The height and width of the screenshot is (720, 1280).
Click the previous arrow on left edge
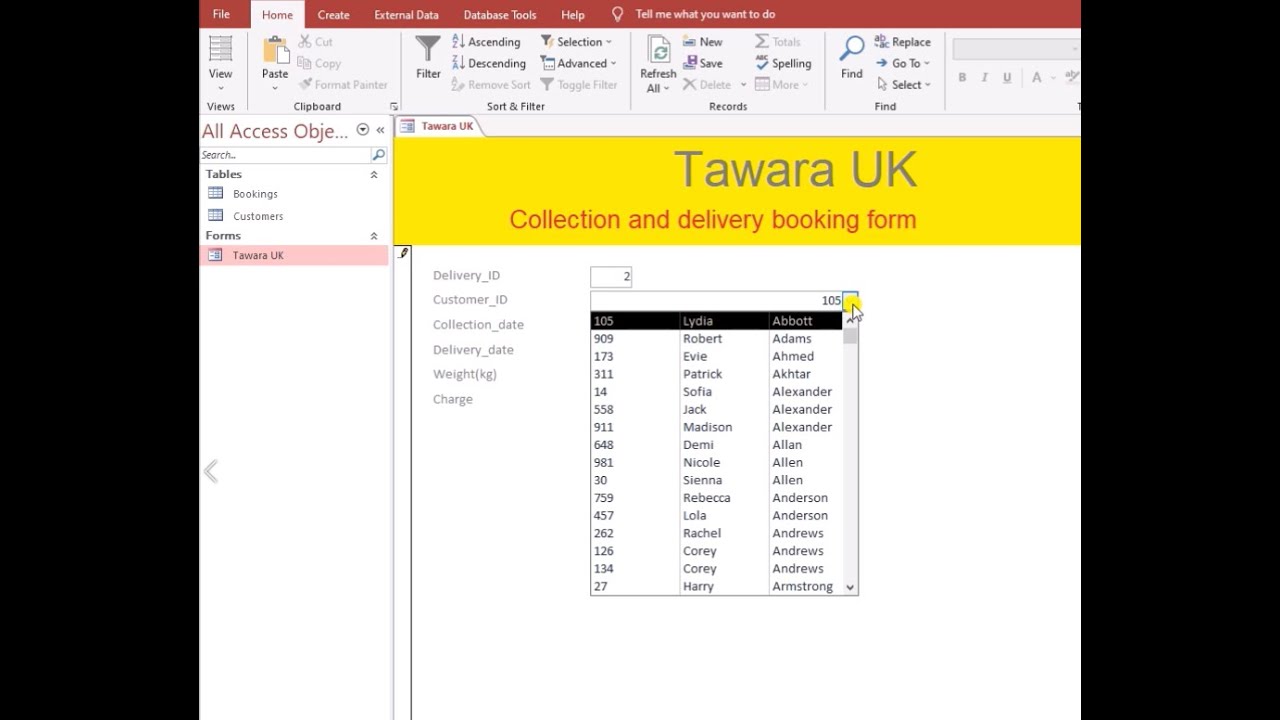coord(211,471)
